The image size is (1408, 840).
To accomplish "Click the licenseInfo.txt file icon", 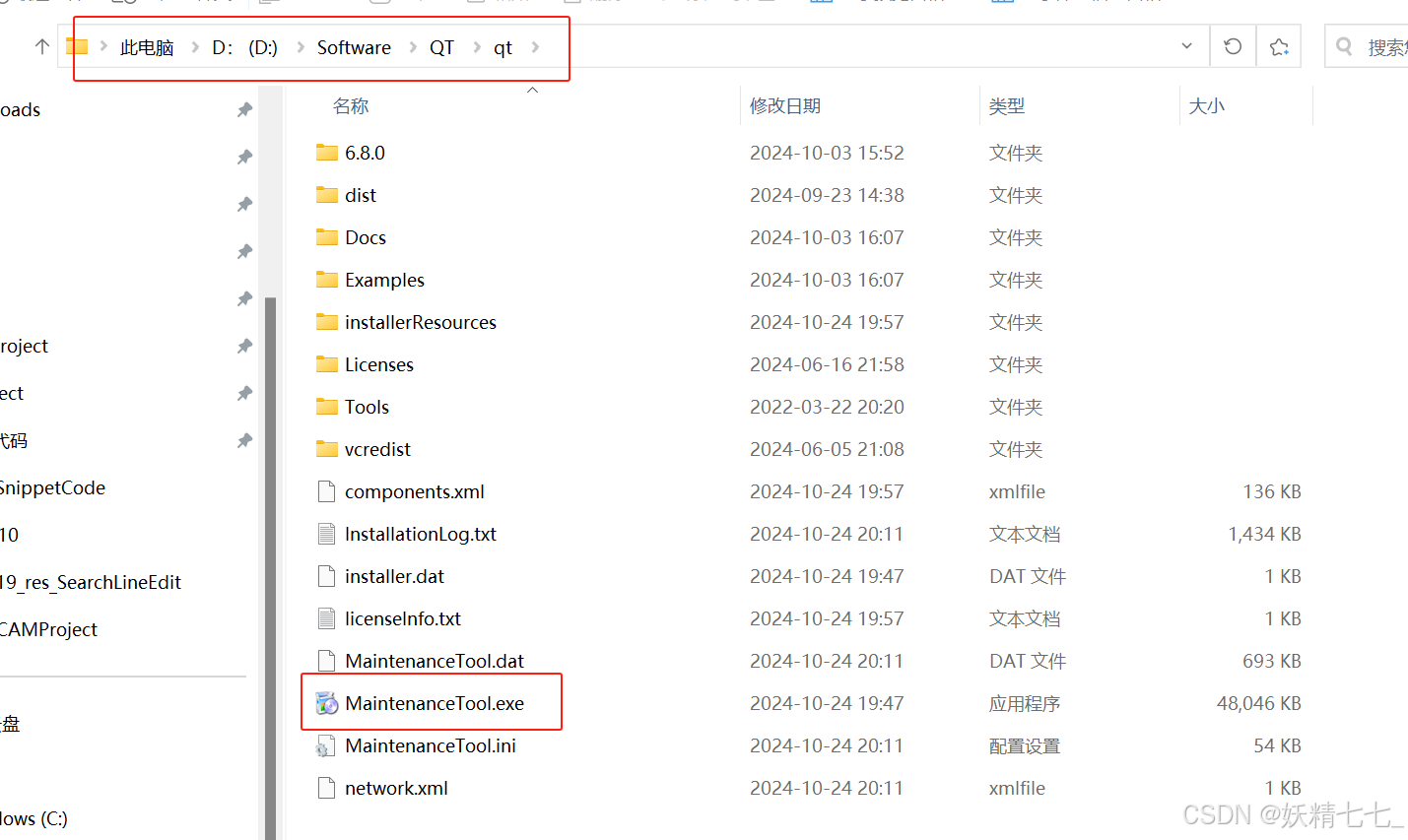I will point(327,618).
